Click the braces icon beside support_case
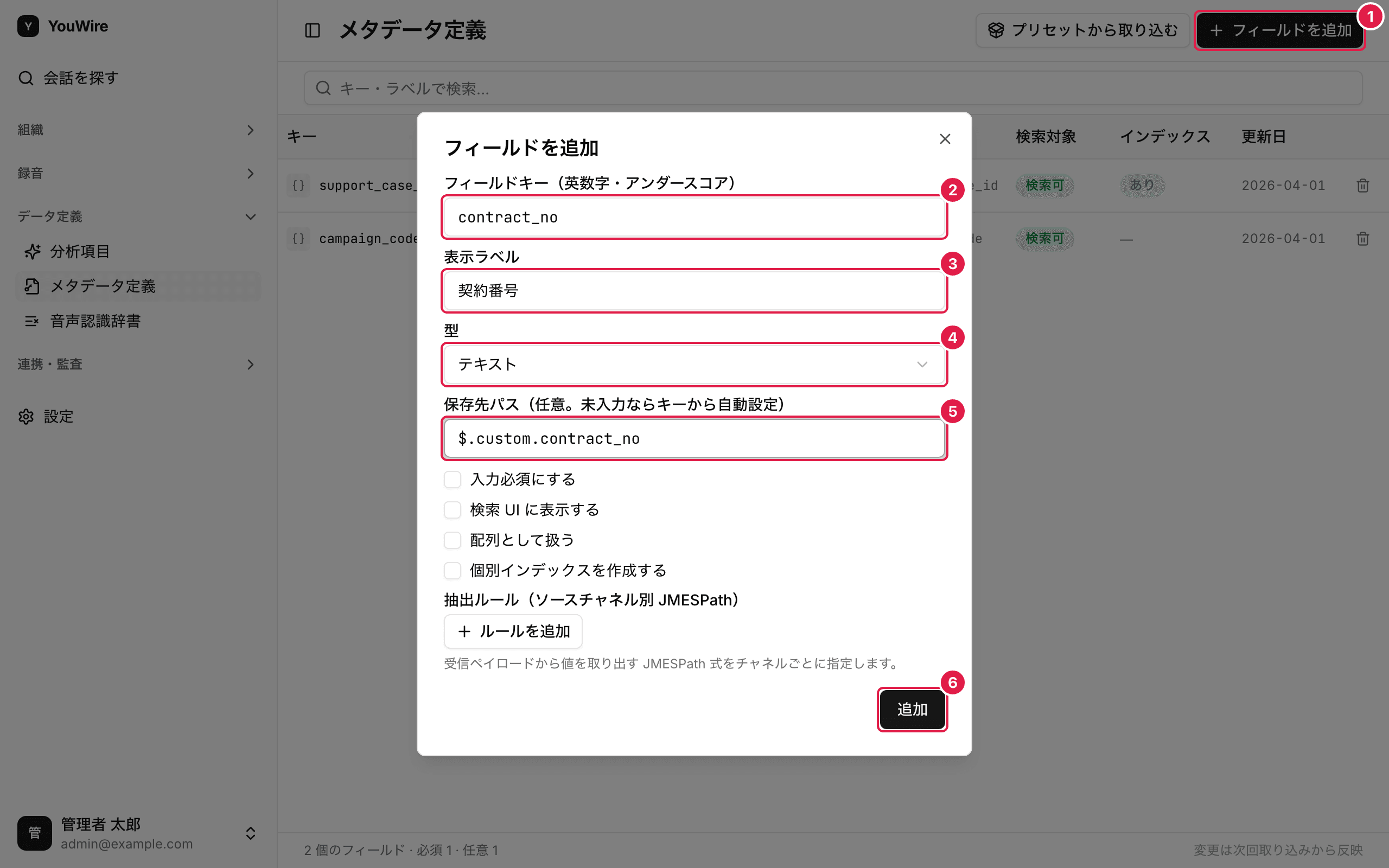The width and height of the screenshot is (1389, 868). tap(298, 186)
